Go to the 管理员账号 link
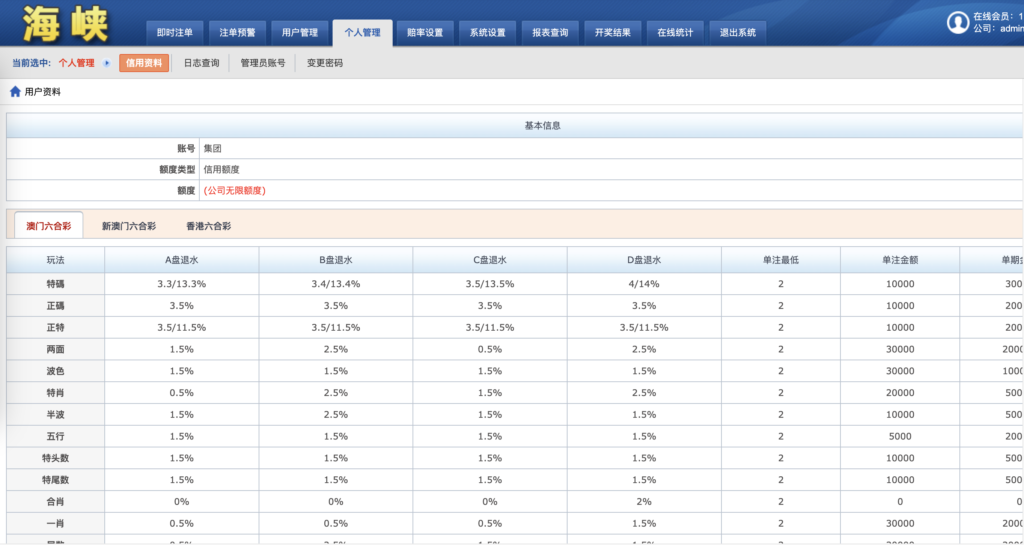Viewport: 1024px width, 545px height. tap(263, 63)
